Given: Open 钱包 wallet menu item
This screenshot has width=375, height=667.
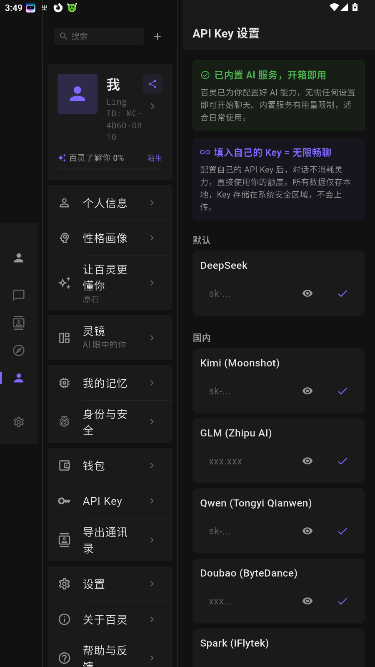Looking at the screenshot, I should tap(110, 465).
